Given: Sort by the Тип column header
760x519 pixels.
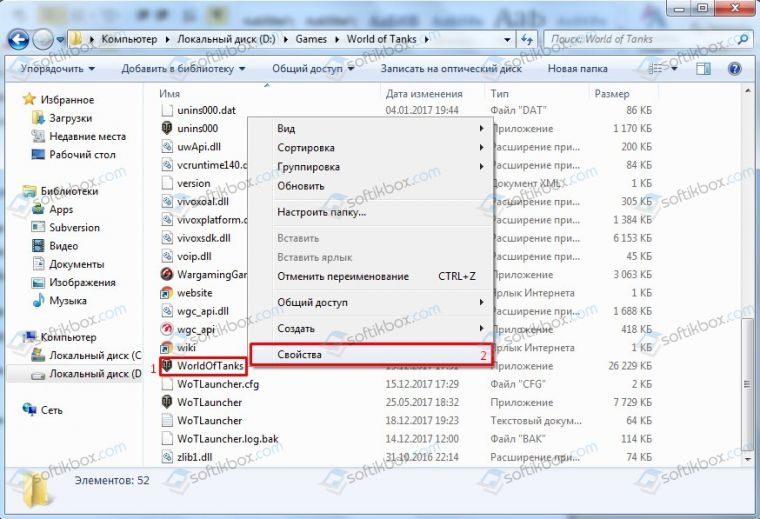Looking at the screenshot, I should click(x=499, y=94).
